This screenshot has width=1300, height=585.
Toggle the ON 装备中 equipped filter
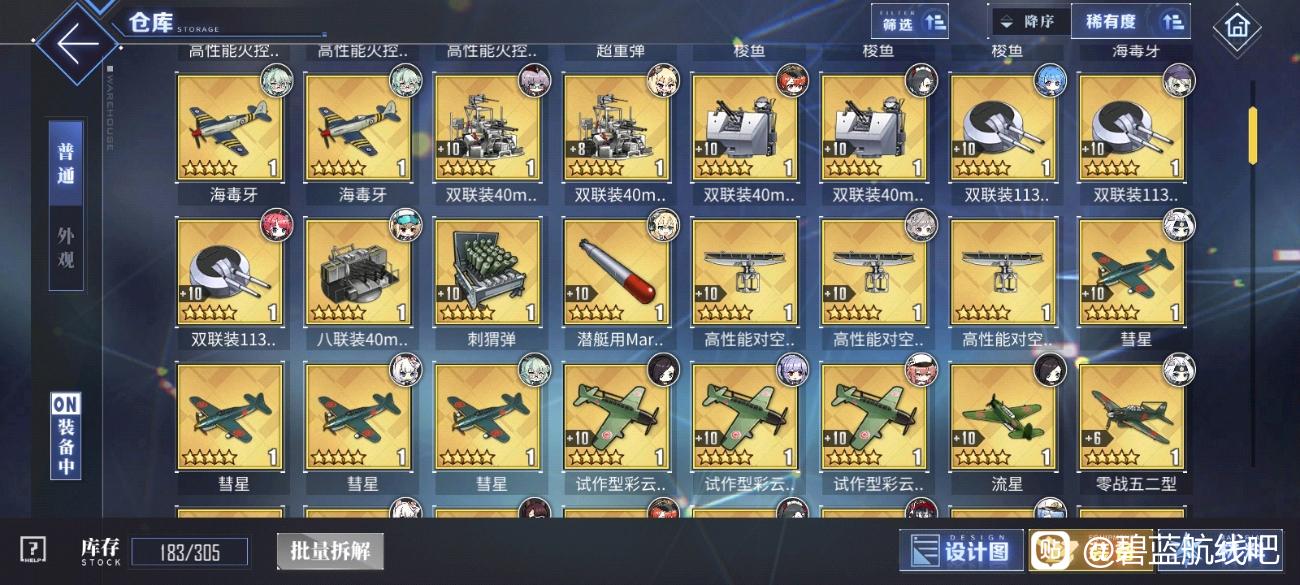(66, 436)
